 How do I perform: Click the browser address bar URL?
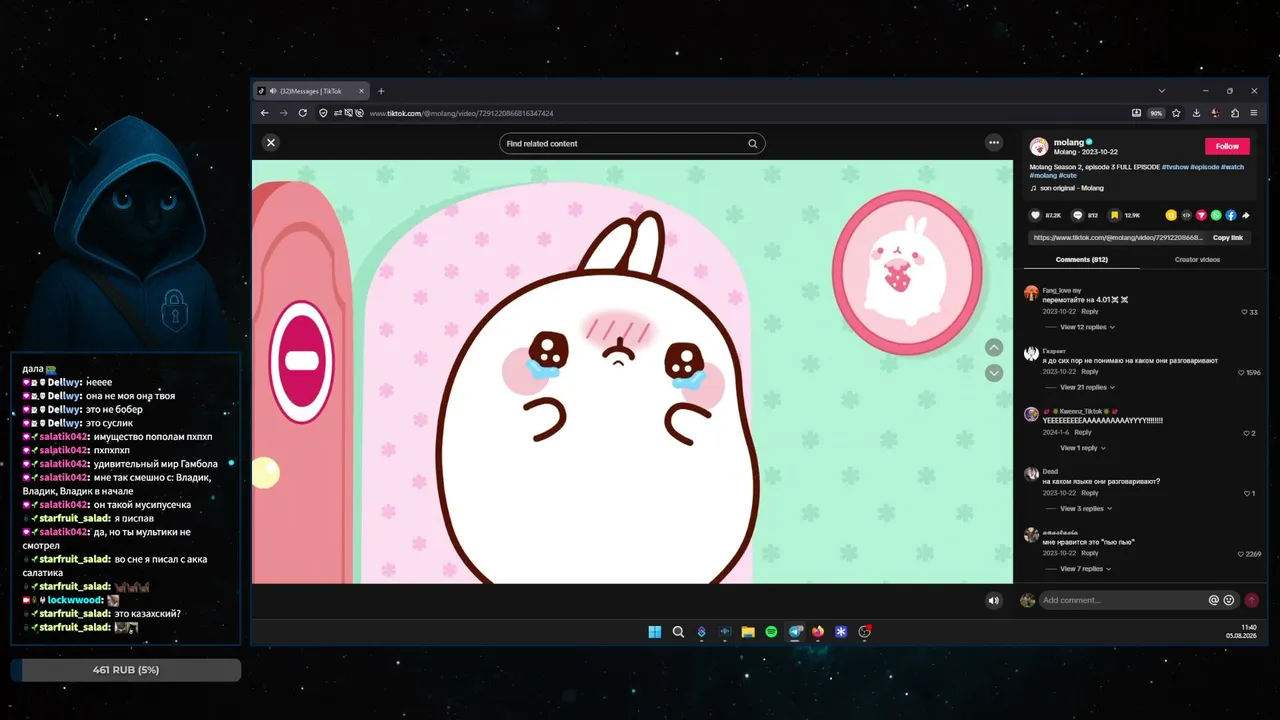click(461, 113)
